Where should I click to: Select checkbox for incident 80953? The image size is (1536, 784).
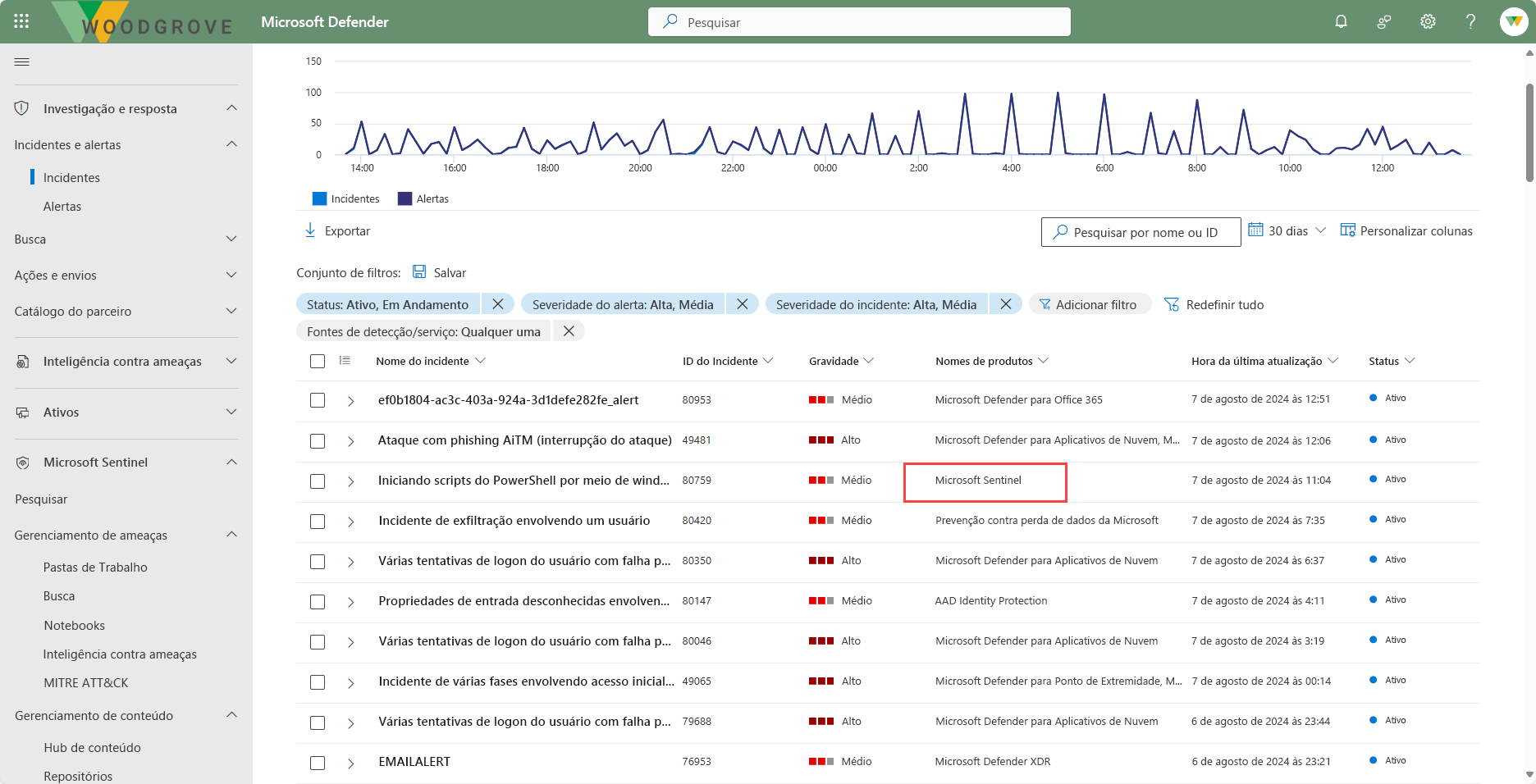pos(318,400)
